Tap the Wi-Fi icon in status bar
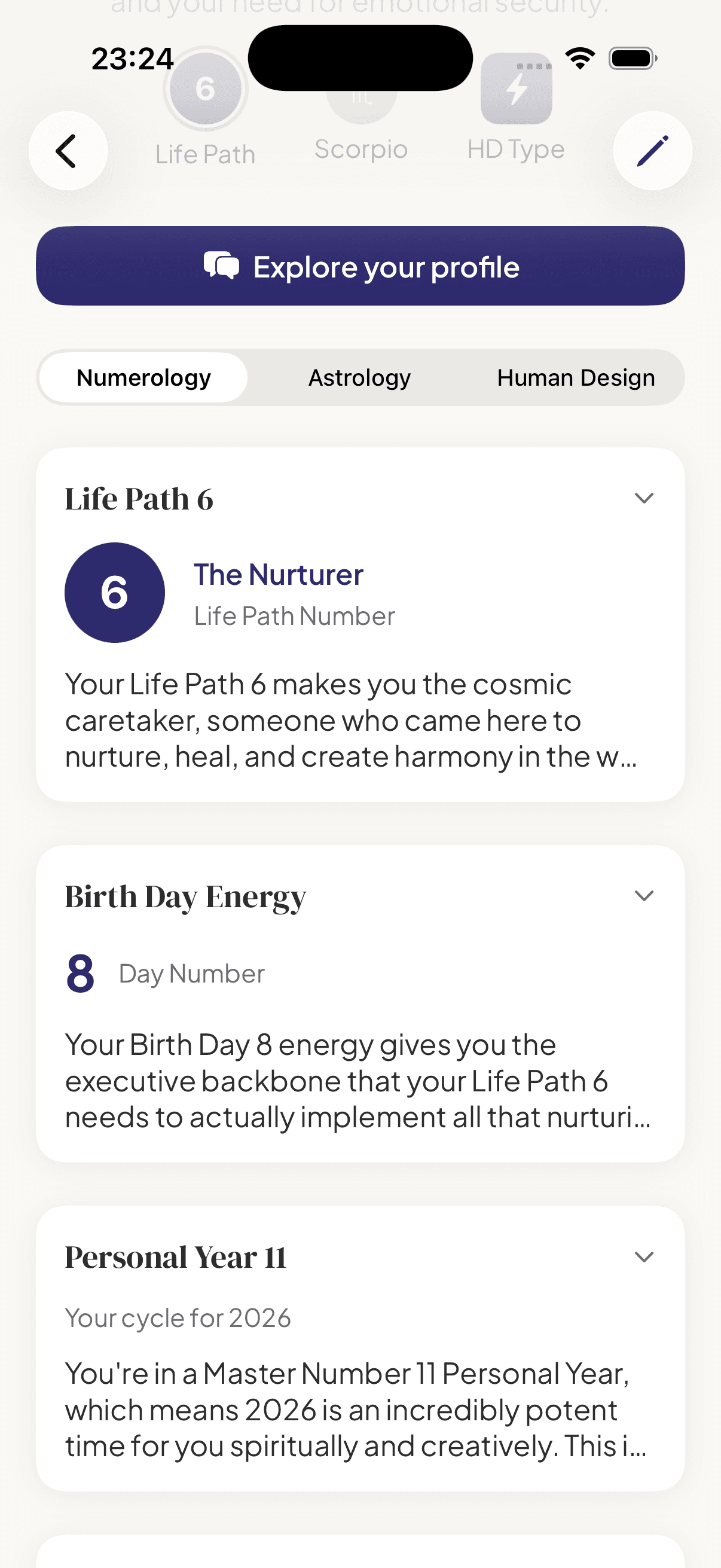 [x=579, y=57]
